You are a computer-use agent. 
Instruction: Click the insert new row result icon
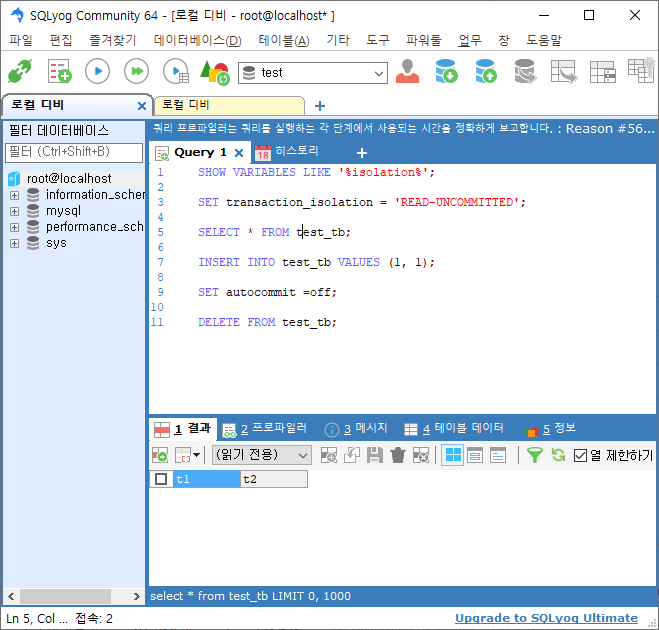point(160,455)
